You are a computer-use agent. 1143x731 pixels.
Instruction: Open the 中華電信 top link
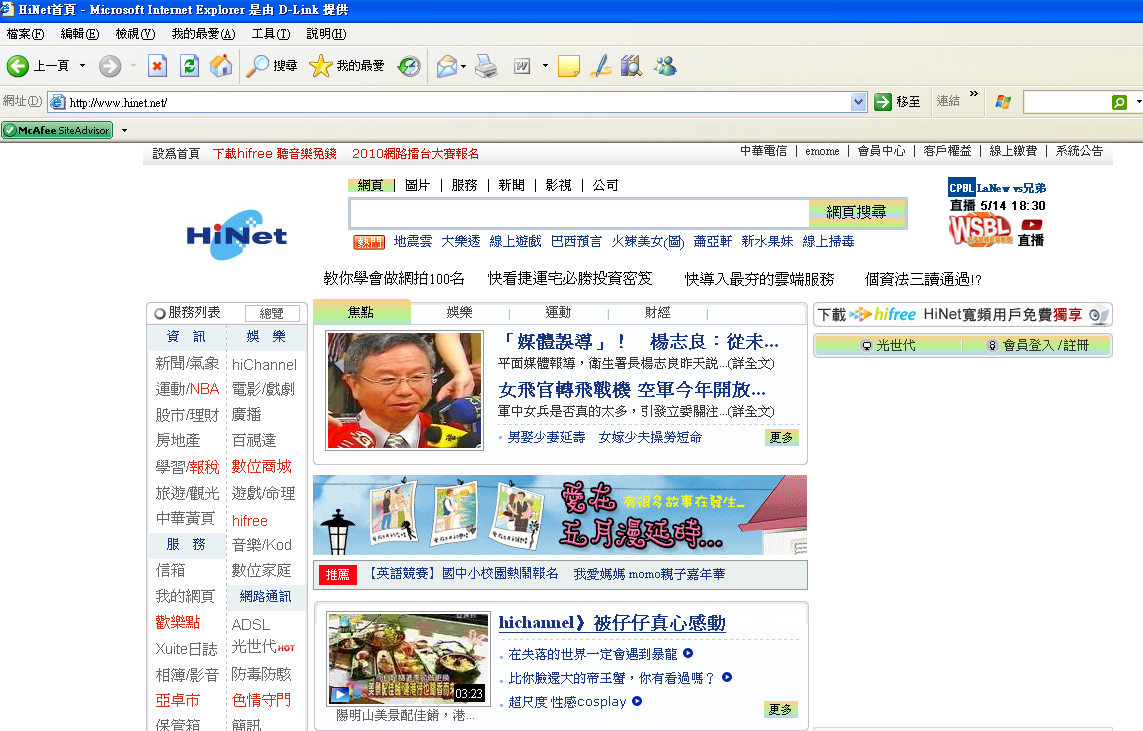click(x=764, y=151)
